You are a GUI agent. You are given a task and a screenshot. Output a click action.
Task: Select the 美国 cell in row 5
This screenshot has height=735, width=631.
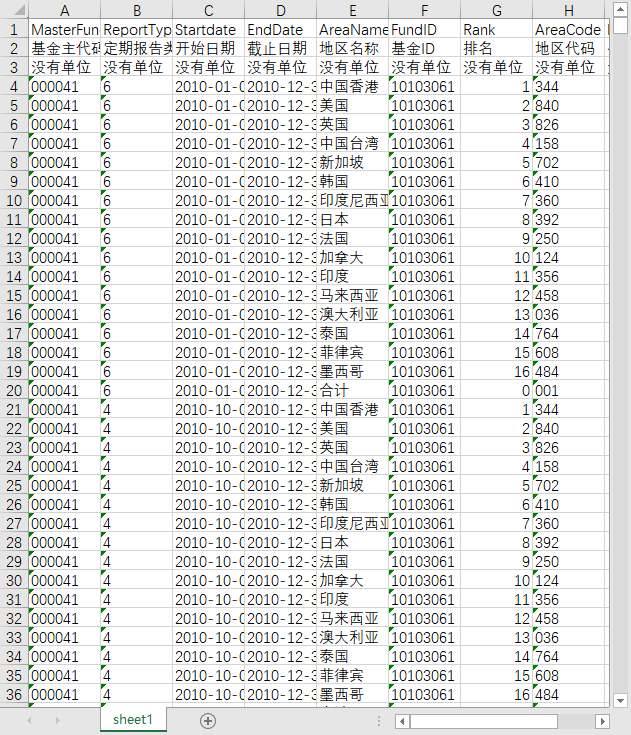click(x=353, y=105)
